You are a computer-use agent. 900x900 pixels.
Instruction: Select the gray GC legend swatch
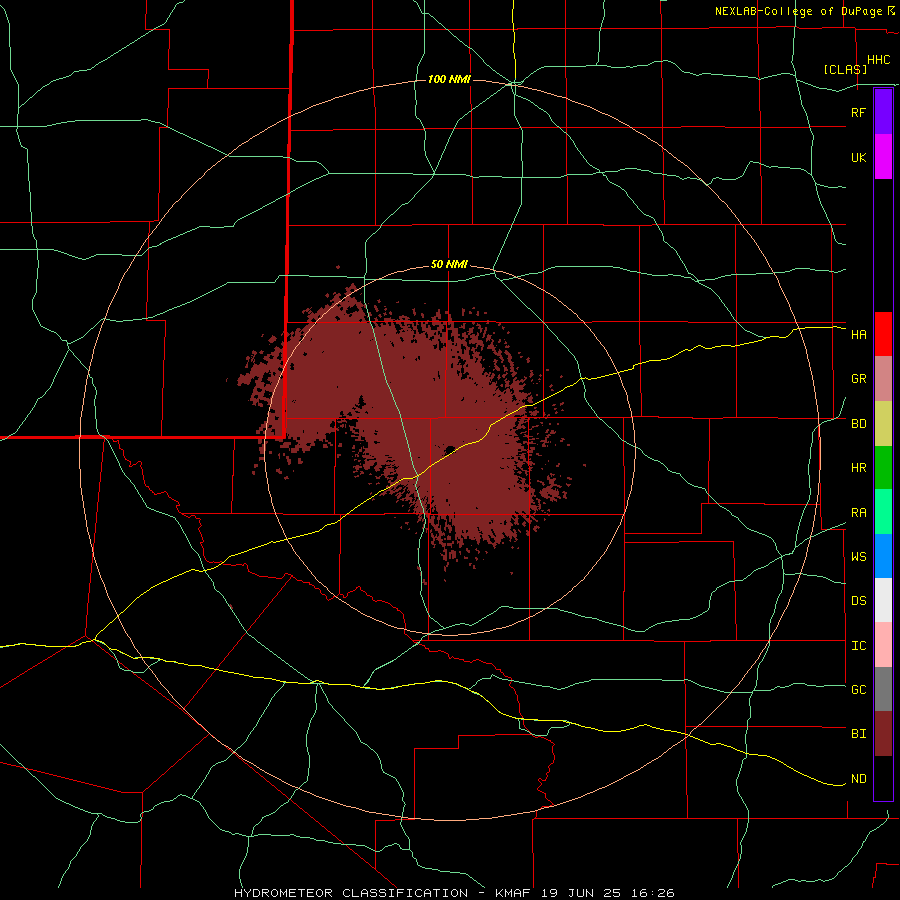[883, 689]
